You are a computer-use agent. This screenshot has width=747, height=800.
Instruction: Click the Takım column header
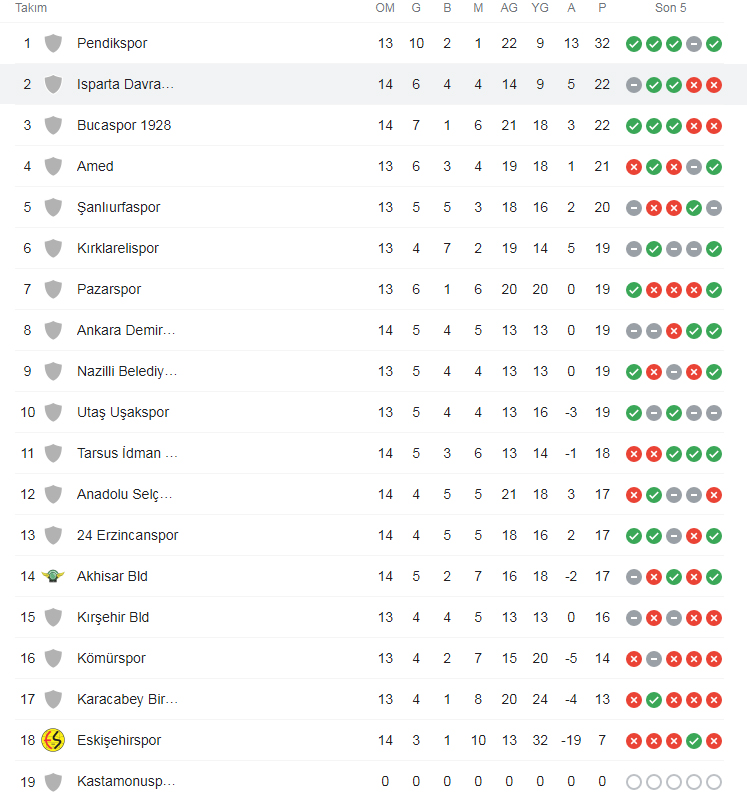pos(31,8)
